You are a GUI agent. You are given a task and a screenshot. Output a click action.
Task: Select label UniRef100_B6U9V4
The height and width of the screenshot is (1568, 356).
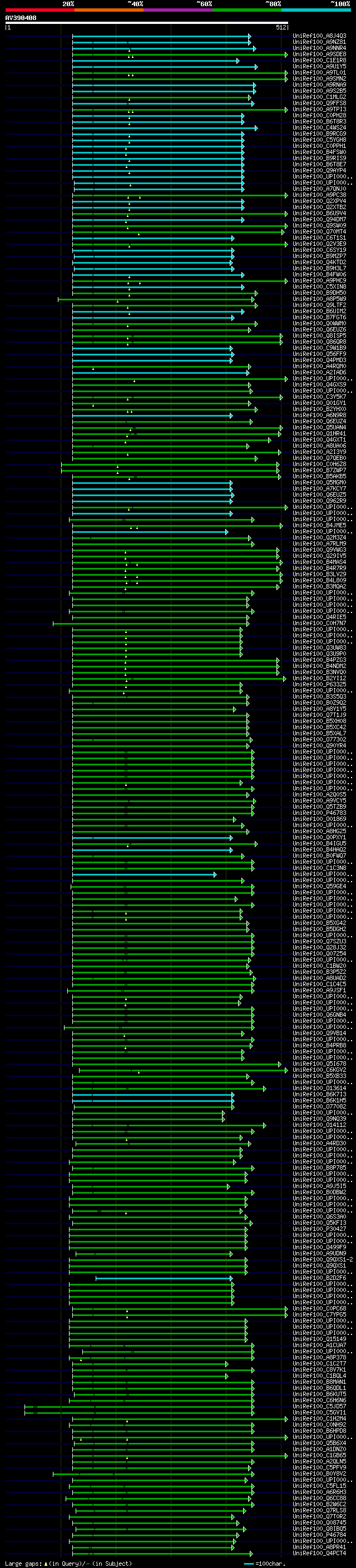pos(319,214)
